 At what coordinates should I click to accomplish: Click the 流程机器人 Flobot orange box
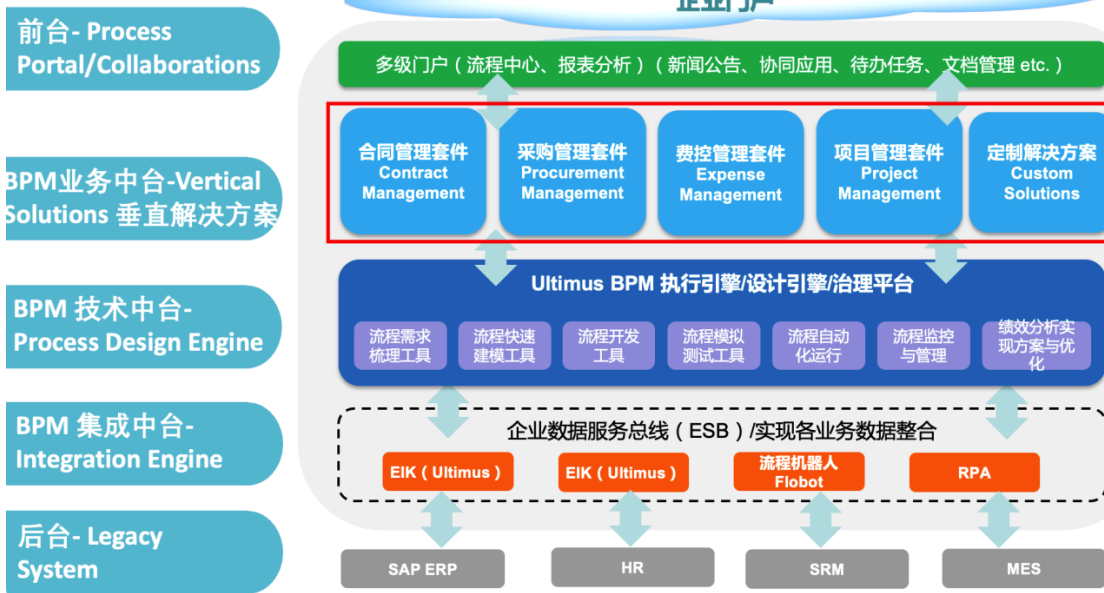(798, 472)
